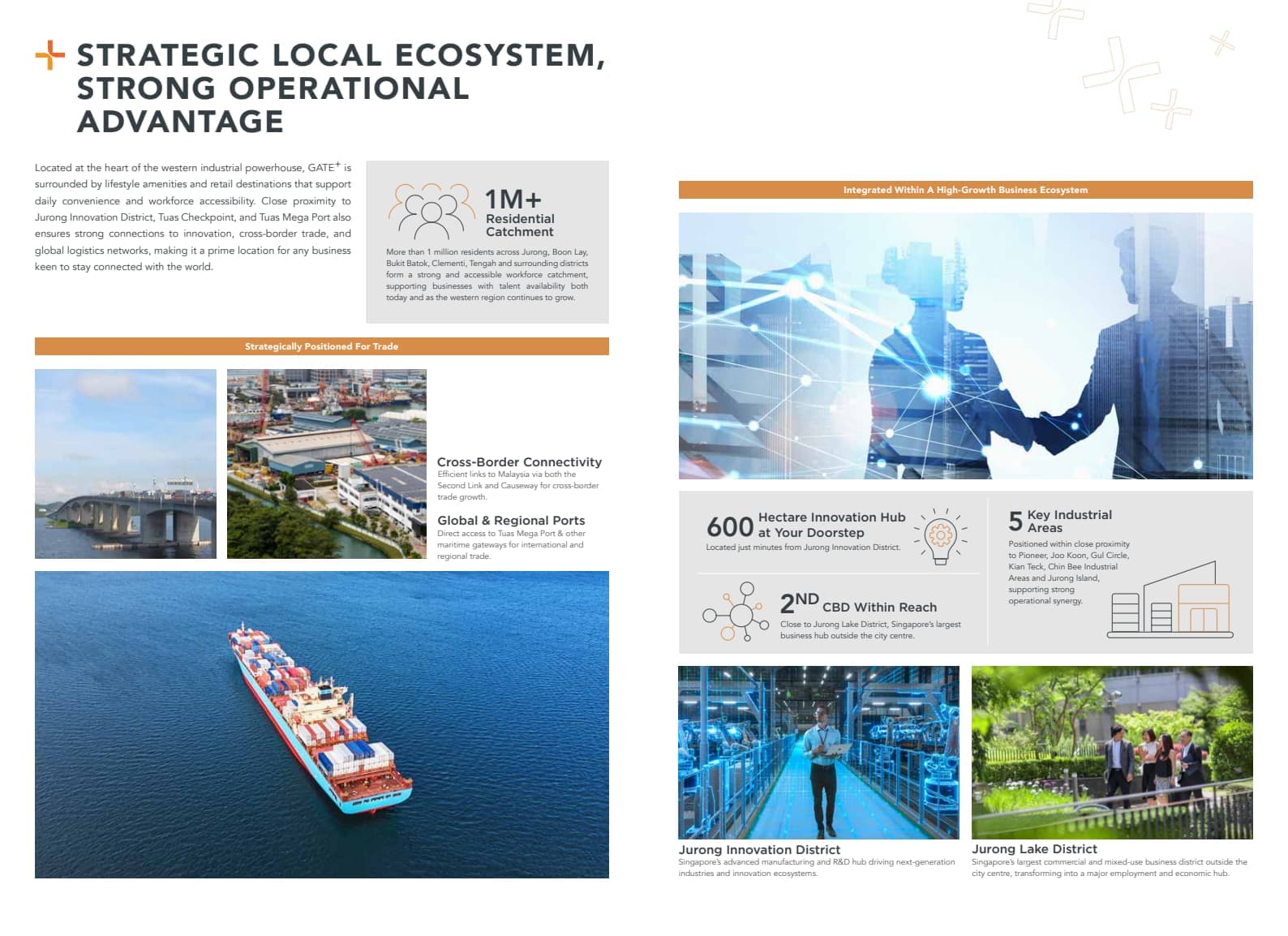Open the aerial industrial port photo
This screenshot has height=936, width=1288.
327,464
